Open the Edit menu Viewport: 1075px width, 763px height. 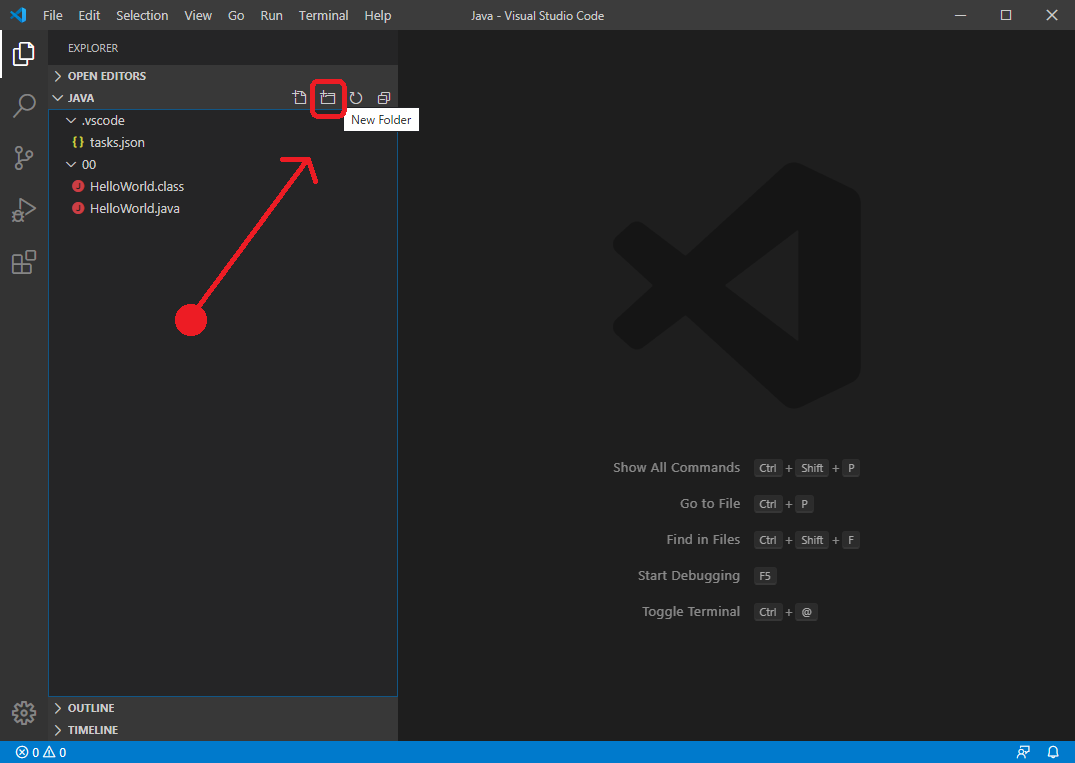tap(89, 15)
